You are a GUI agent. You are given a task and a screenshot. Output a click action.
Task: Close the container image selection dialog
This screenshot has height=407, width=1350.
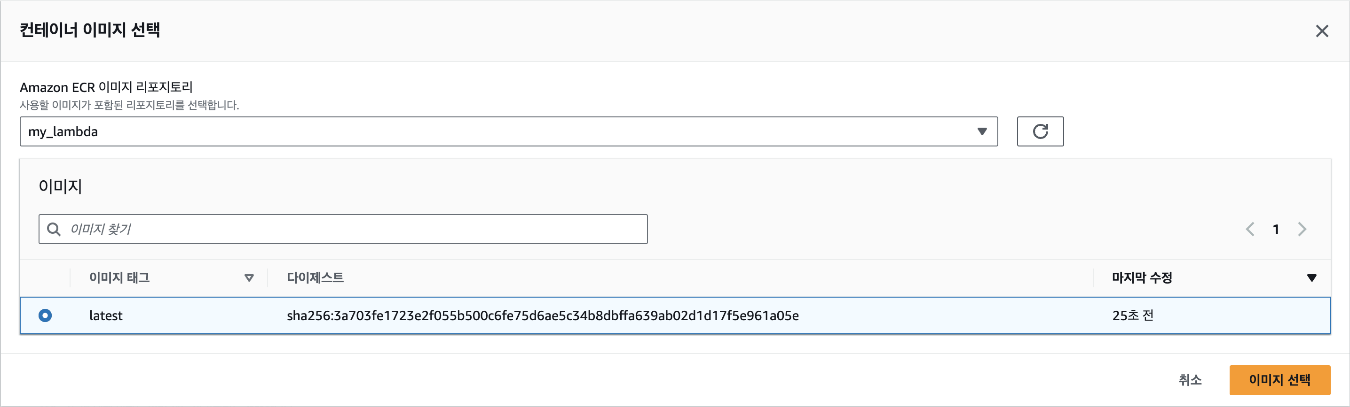[x=1322, y=31]
